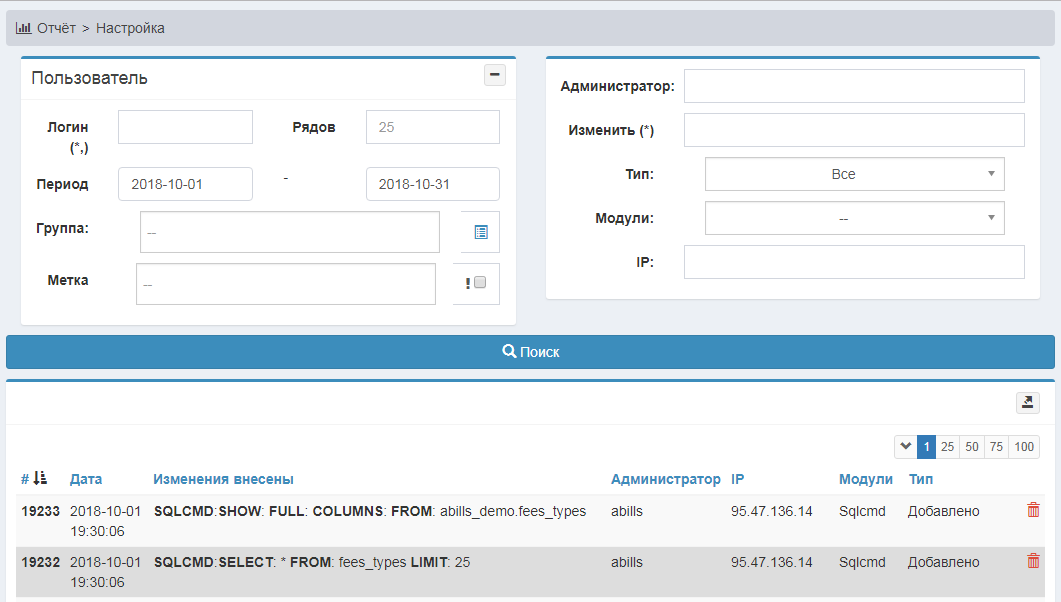Delete log entry 19232 with trash icon
1061x602 pixels.
pyautogui.click(x=1033, y=561)
